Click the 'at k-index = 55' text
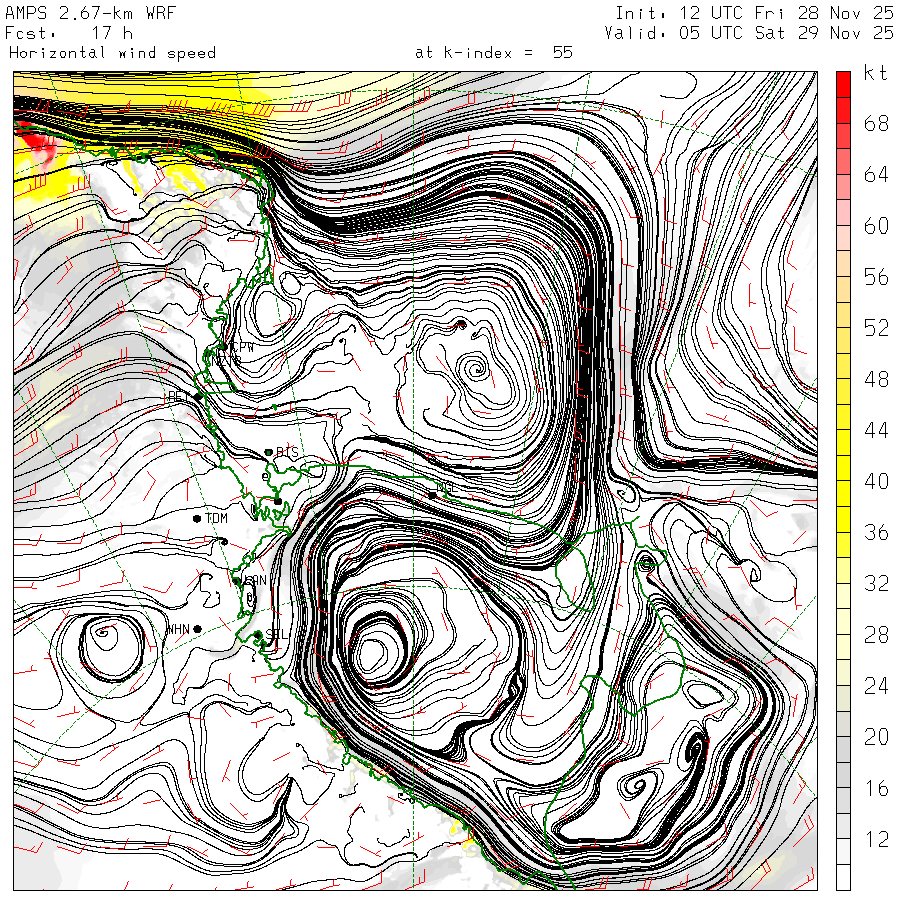The height and width of the screenshot is (900, 900). (494, 53)
